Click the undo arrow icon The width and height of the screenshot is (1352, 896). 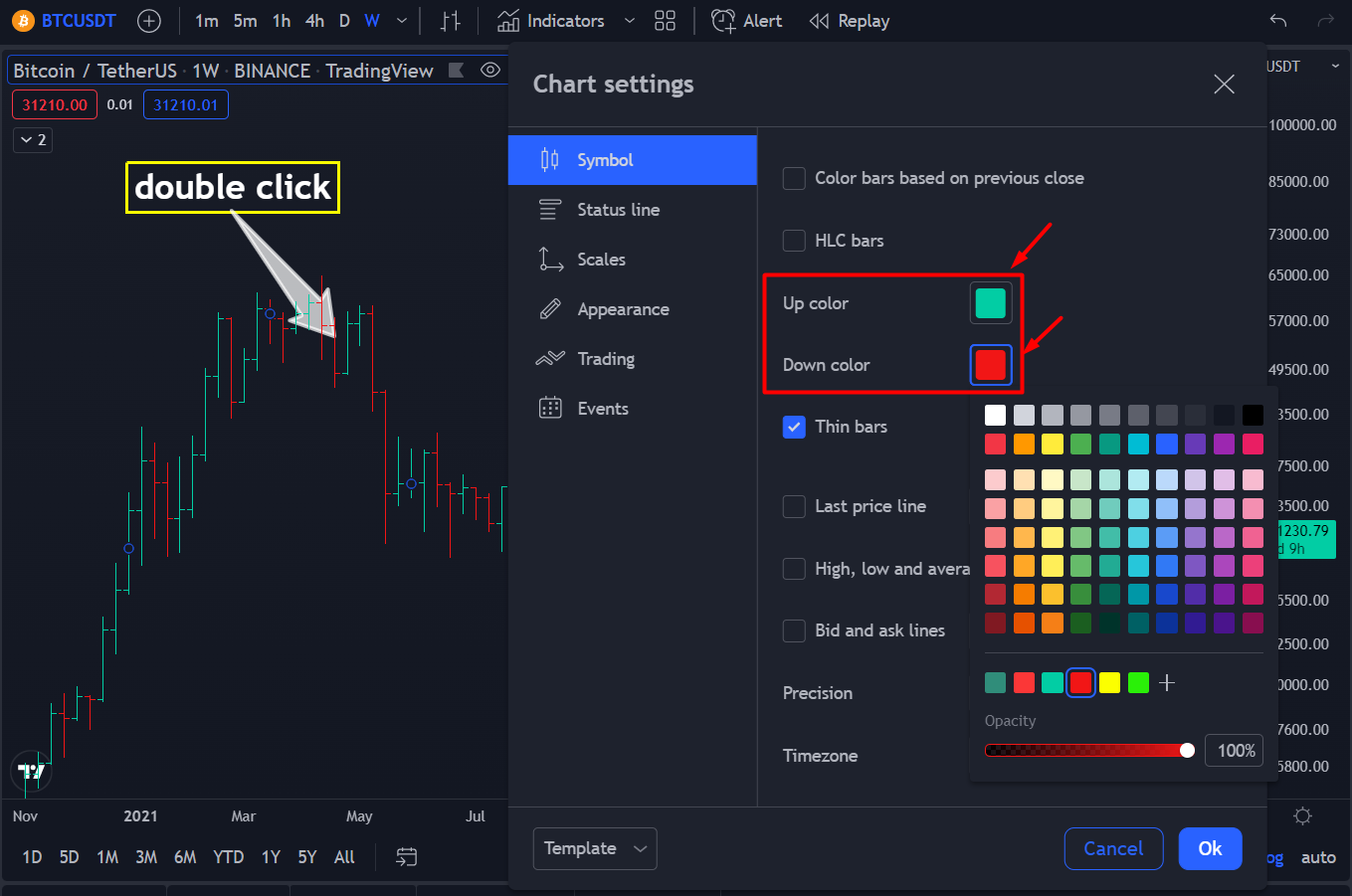pos(1278,21)
